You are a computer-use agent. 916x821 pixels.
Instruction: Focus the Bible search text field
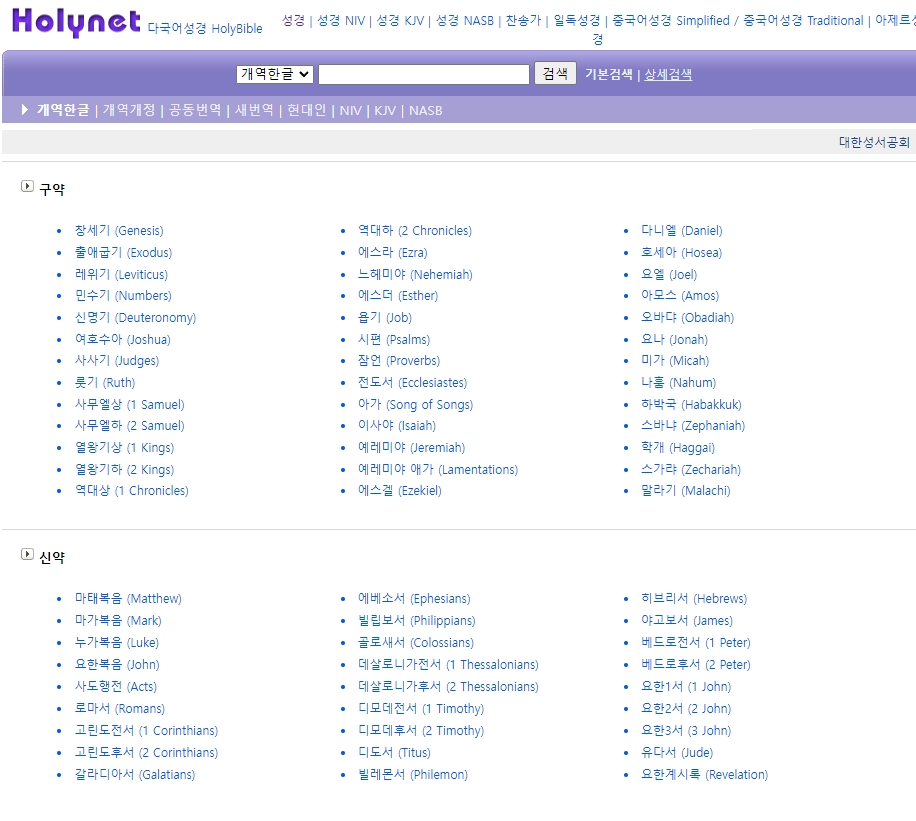coord(424,74)
